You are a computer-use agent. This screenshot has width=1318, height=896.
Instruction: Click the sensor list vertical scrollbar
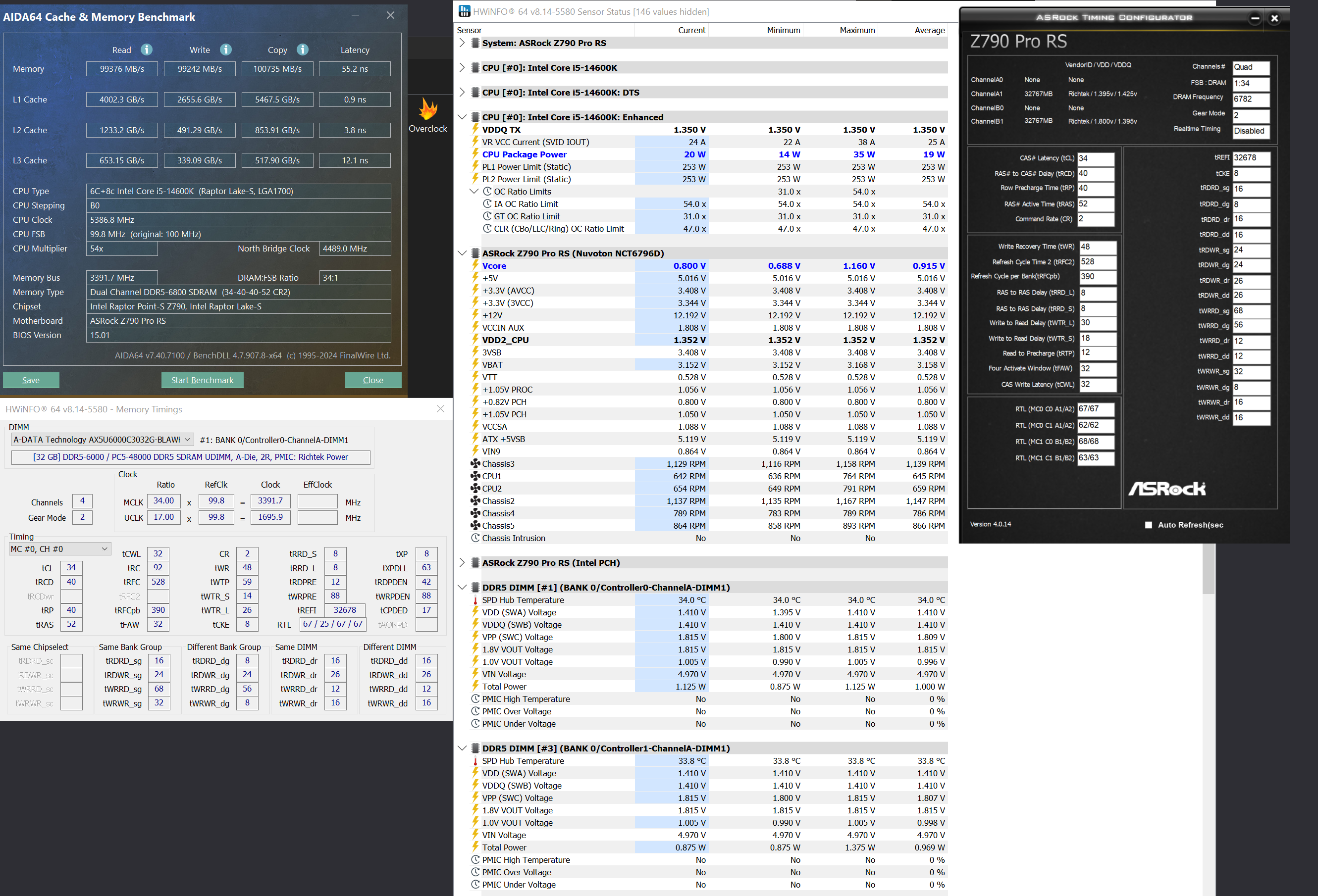1208,570
